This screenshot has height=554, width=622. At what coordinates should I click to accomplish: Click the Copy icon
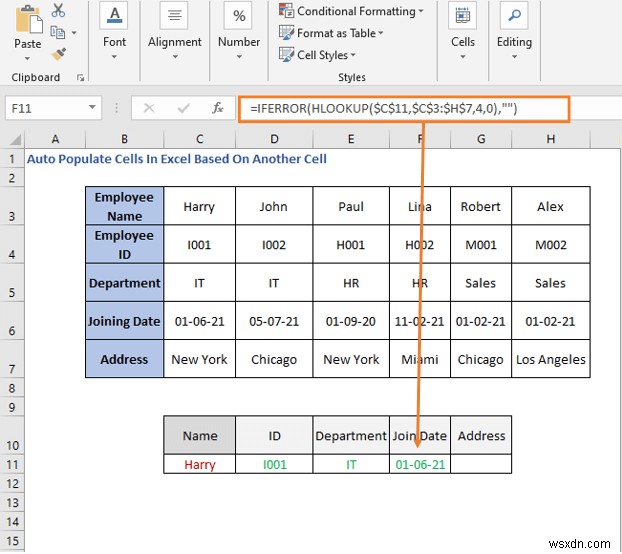(58, 33)
